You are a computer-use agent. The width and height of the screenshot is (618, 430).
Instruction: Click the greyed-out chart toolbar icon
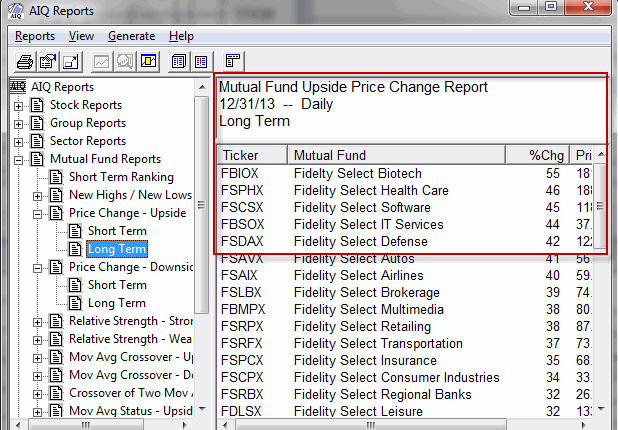[102, 61]
